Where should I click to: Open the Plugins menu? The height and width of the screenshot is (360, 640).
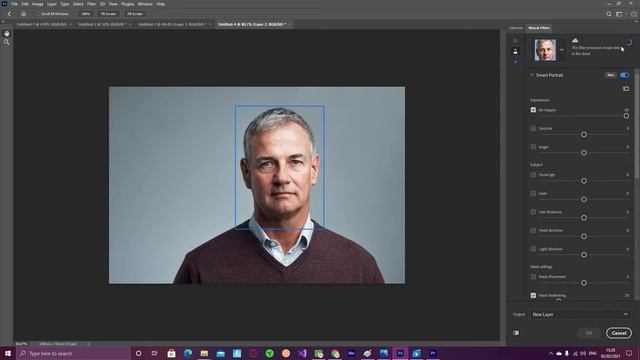[x=127, y=4]
